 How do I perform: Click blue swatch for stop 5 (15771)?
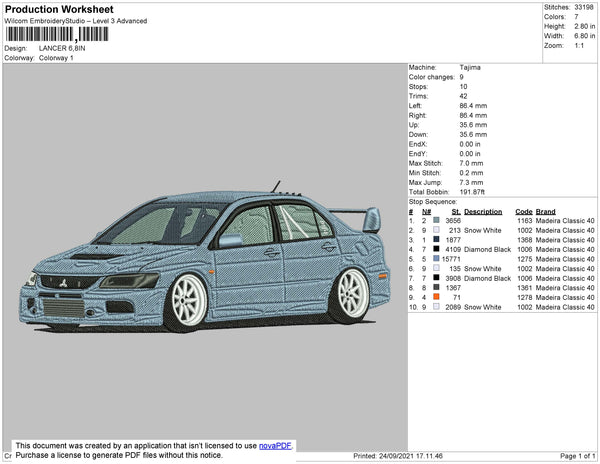436,259
